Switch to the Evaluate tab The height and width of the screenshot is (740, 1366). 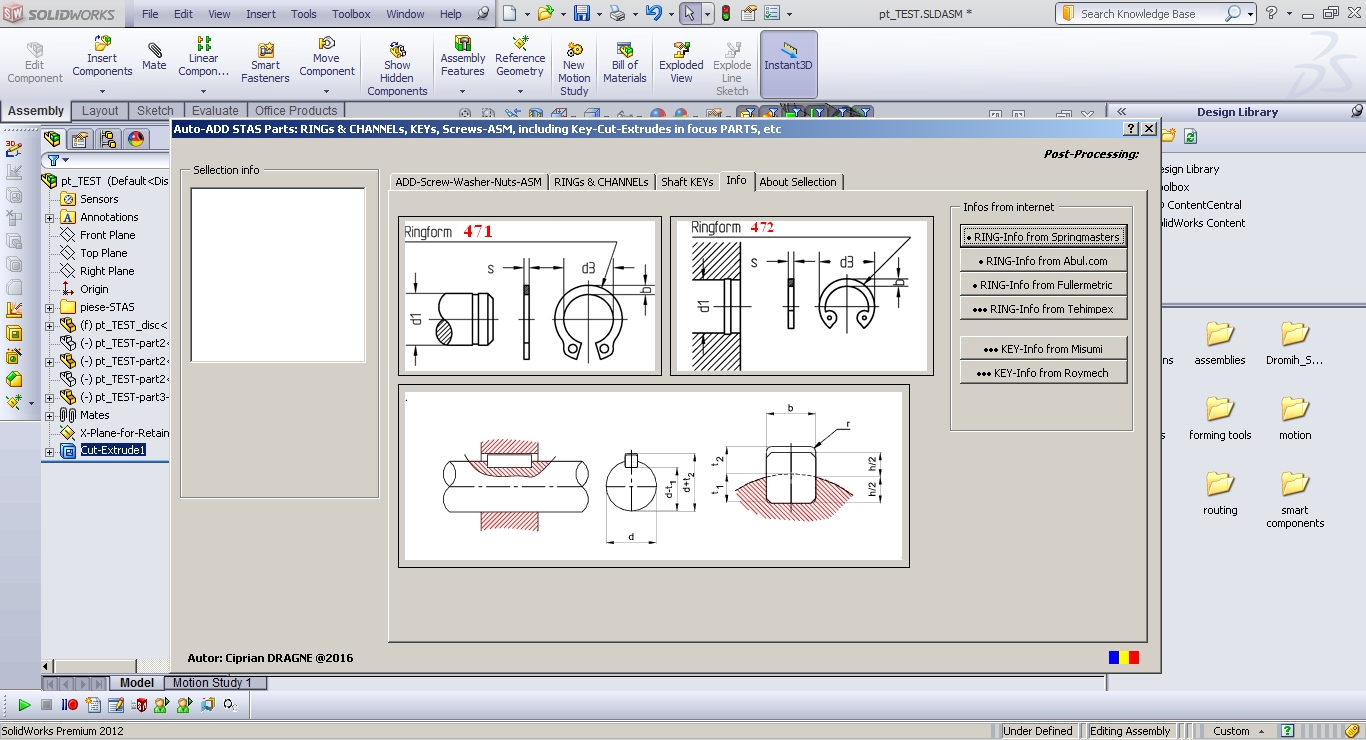[x=215, y=111]
